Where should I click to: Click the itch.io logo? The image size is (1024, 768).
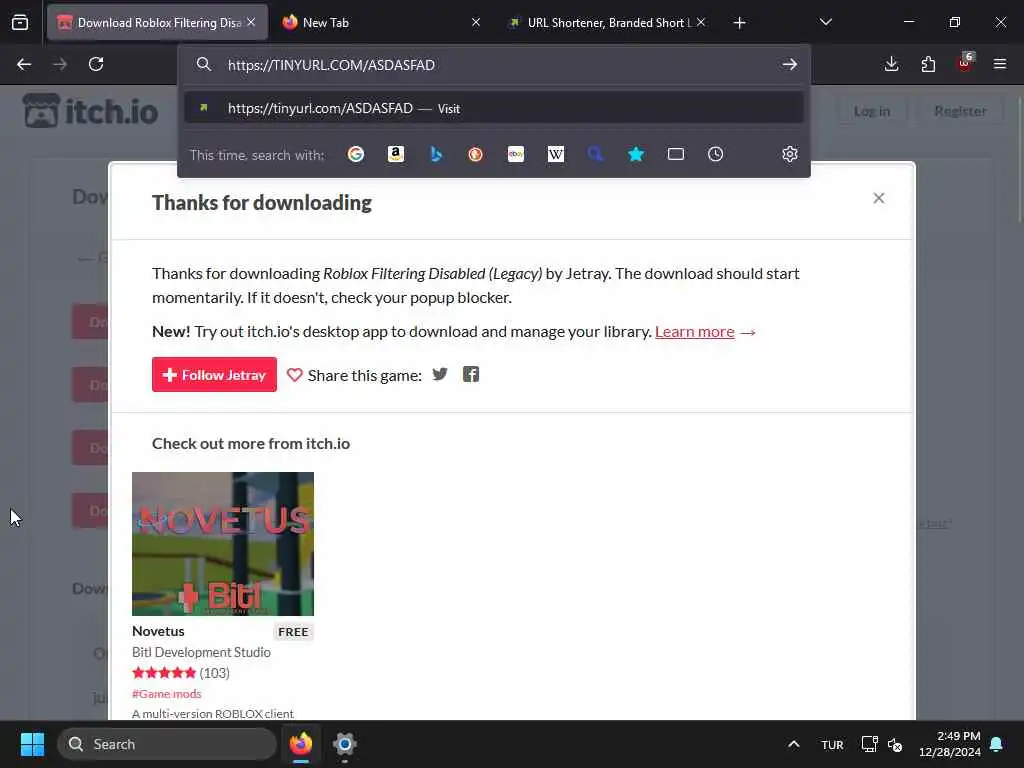91,111
